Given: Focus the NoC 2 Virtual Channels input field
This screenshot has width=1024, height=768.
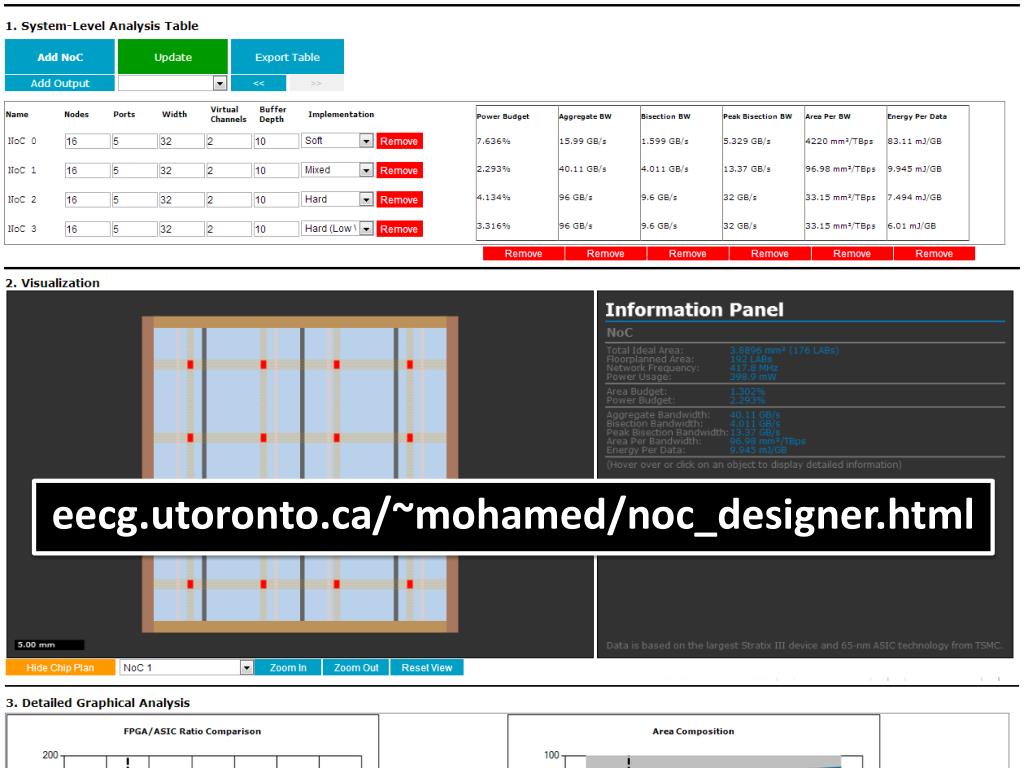Looking at the screenshot, I should [229, 200].
